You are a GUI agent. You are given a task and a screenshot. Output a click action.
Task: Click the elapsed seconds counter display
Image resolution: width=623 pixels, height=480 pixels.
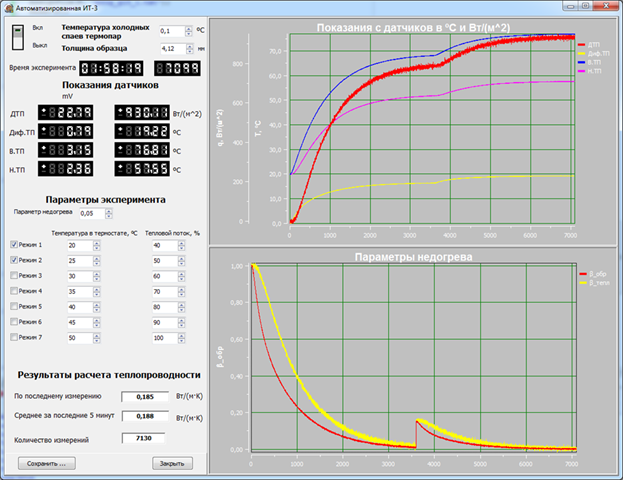click(x=177, y=68)
